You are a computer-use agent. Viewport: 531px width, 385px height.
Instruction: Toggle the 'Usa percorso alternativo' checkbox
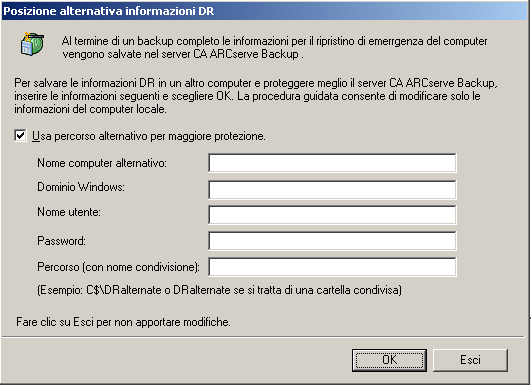[20, 136]
